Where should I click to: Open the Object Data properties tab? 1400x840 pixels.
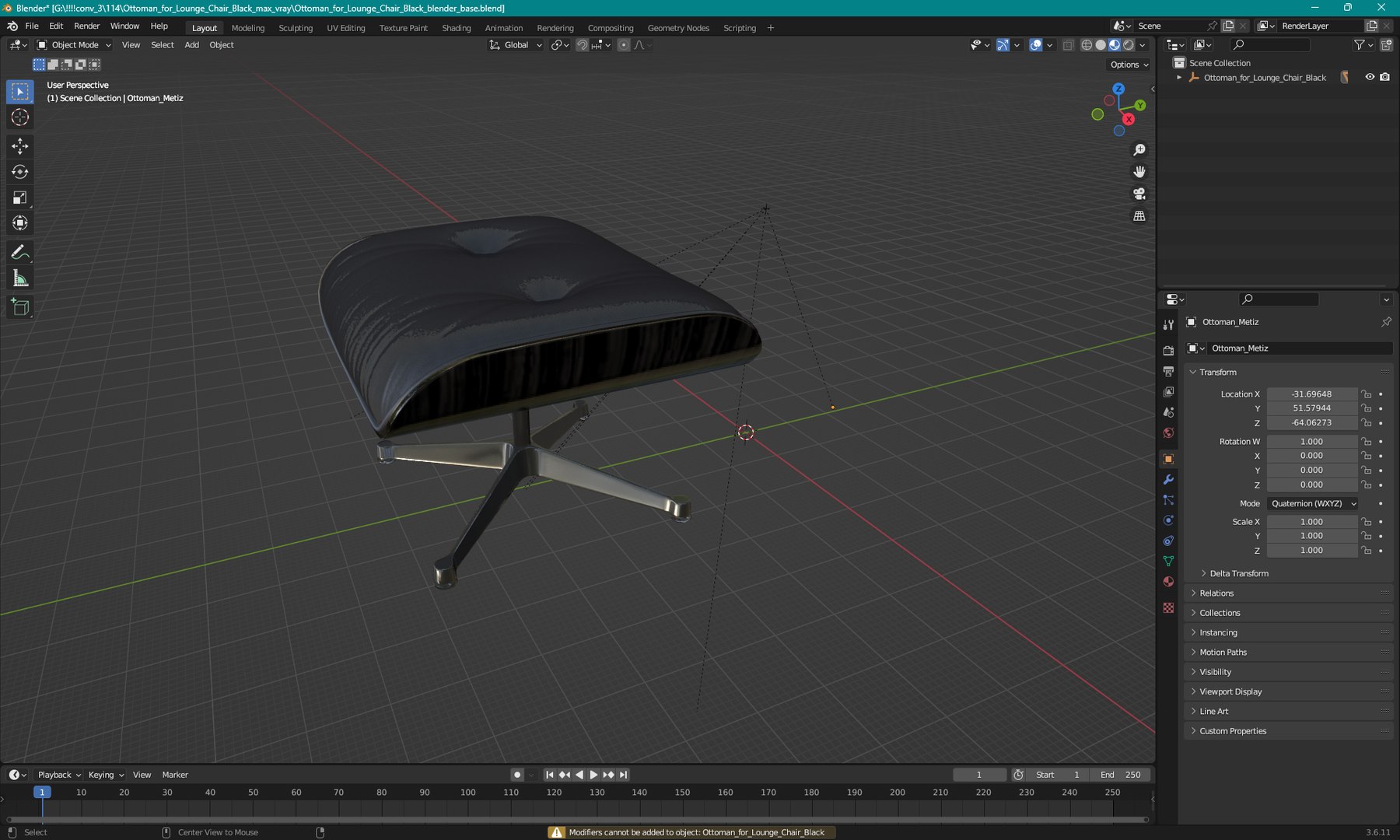click(1168, 561)
